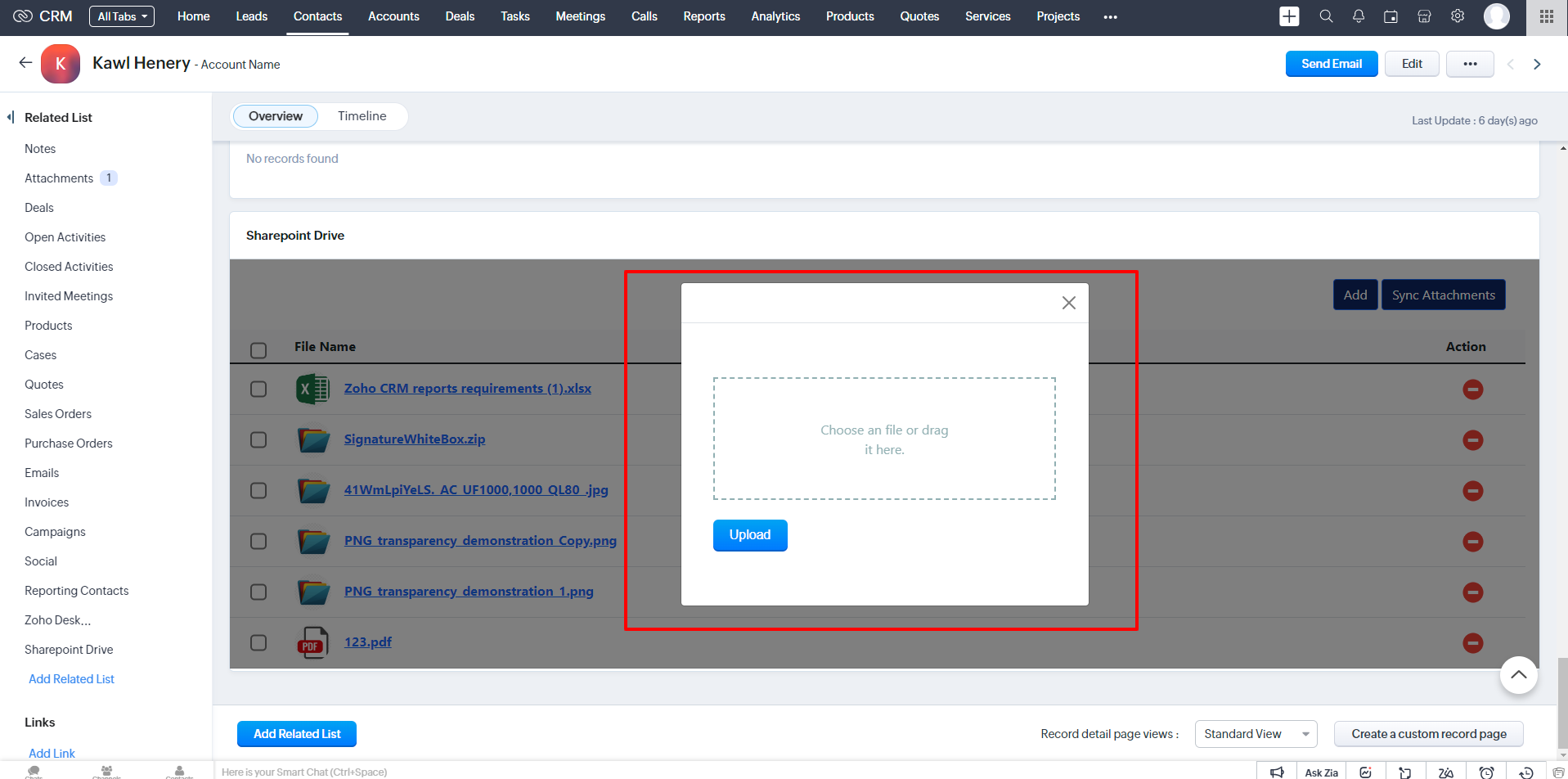1568x779 pixels.
Task: Open the setup gear icon
Action: pos(1458,16)
